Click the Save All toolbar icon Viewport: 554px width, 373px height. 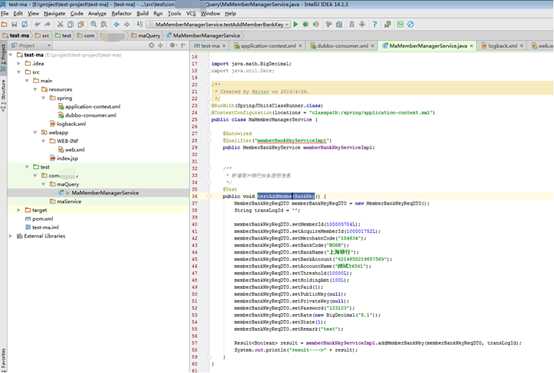pyautogui.click(x=14, y=24)
